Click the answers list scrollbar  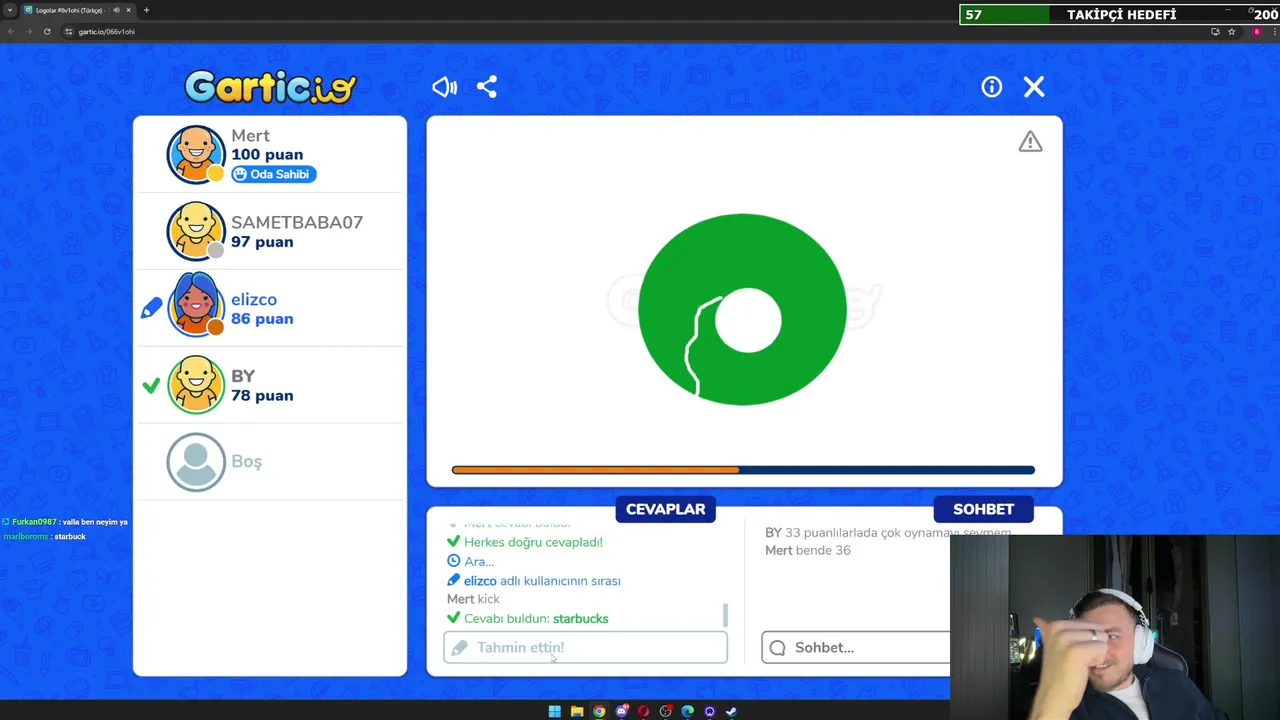[725, 615]
